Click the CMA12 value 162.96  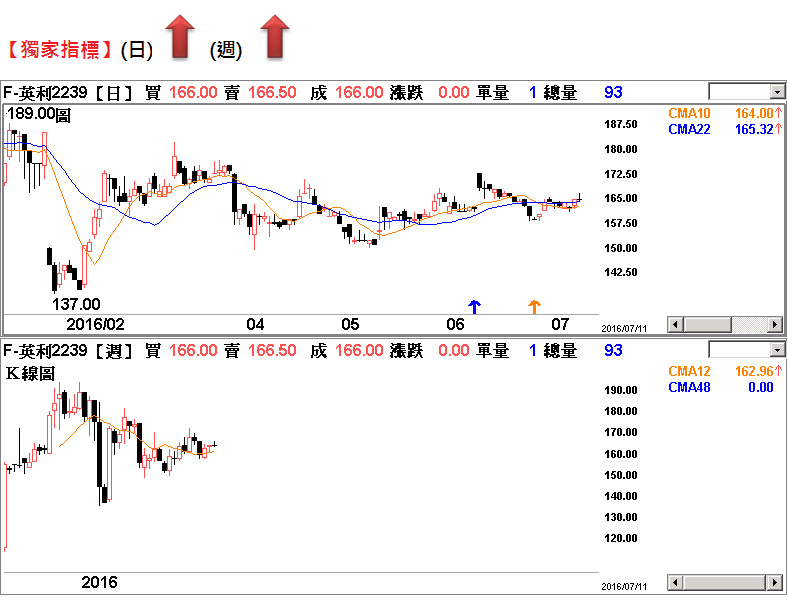pos(754,371)
